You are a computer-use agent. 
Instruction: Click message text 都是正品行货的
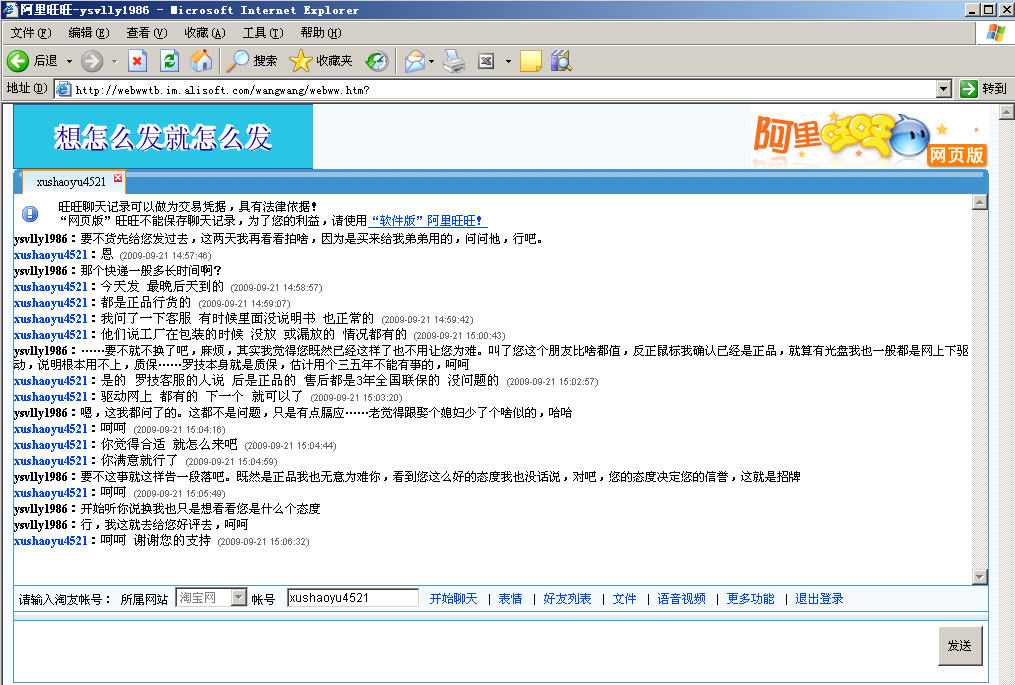[146, 302]
